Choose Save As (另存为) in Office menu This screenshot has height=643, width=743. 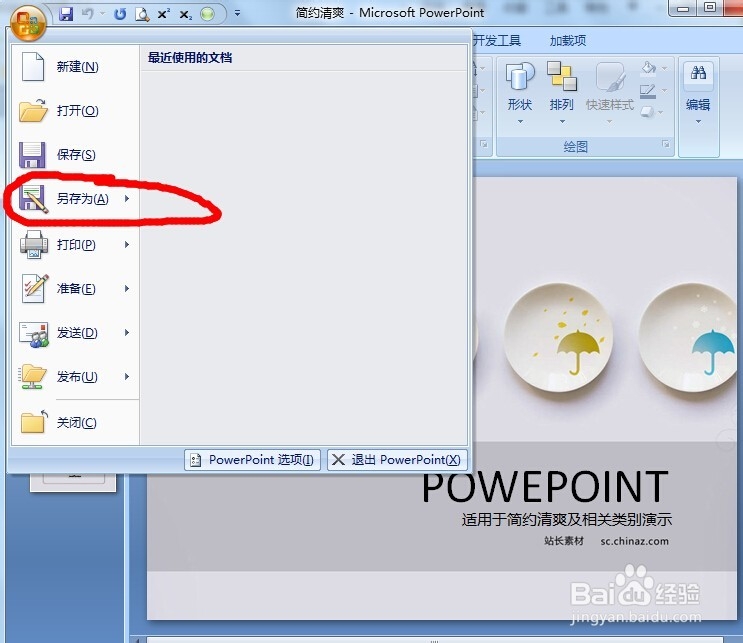coord(75,199)
